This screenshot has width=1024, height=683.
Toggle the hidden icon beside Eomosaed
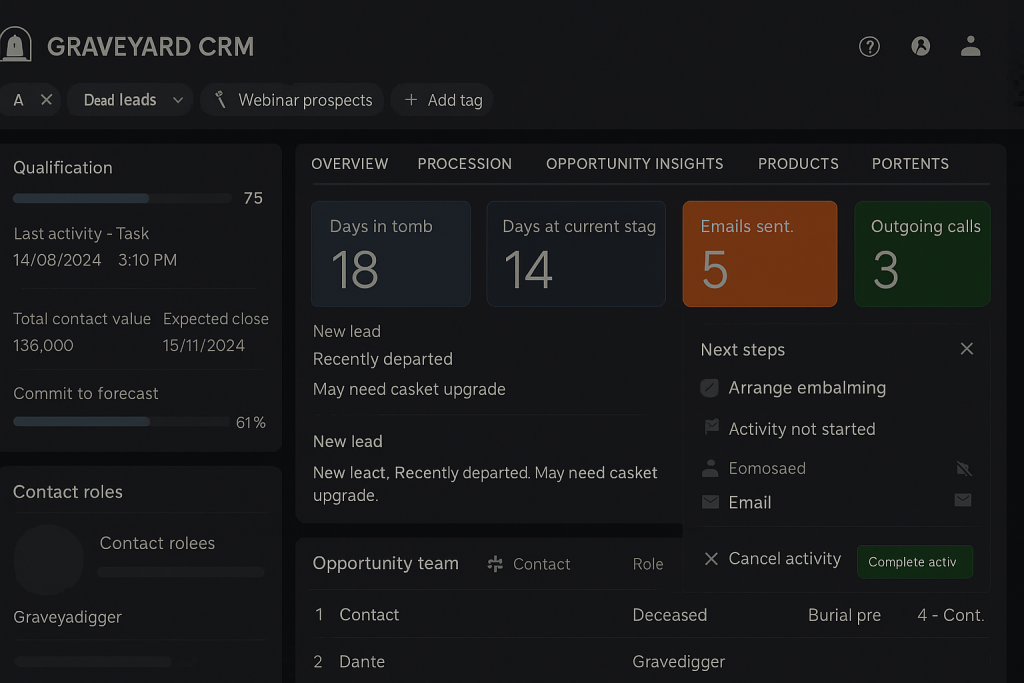[x=963, y=468]
